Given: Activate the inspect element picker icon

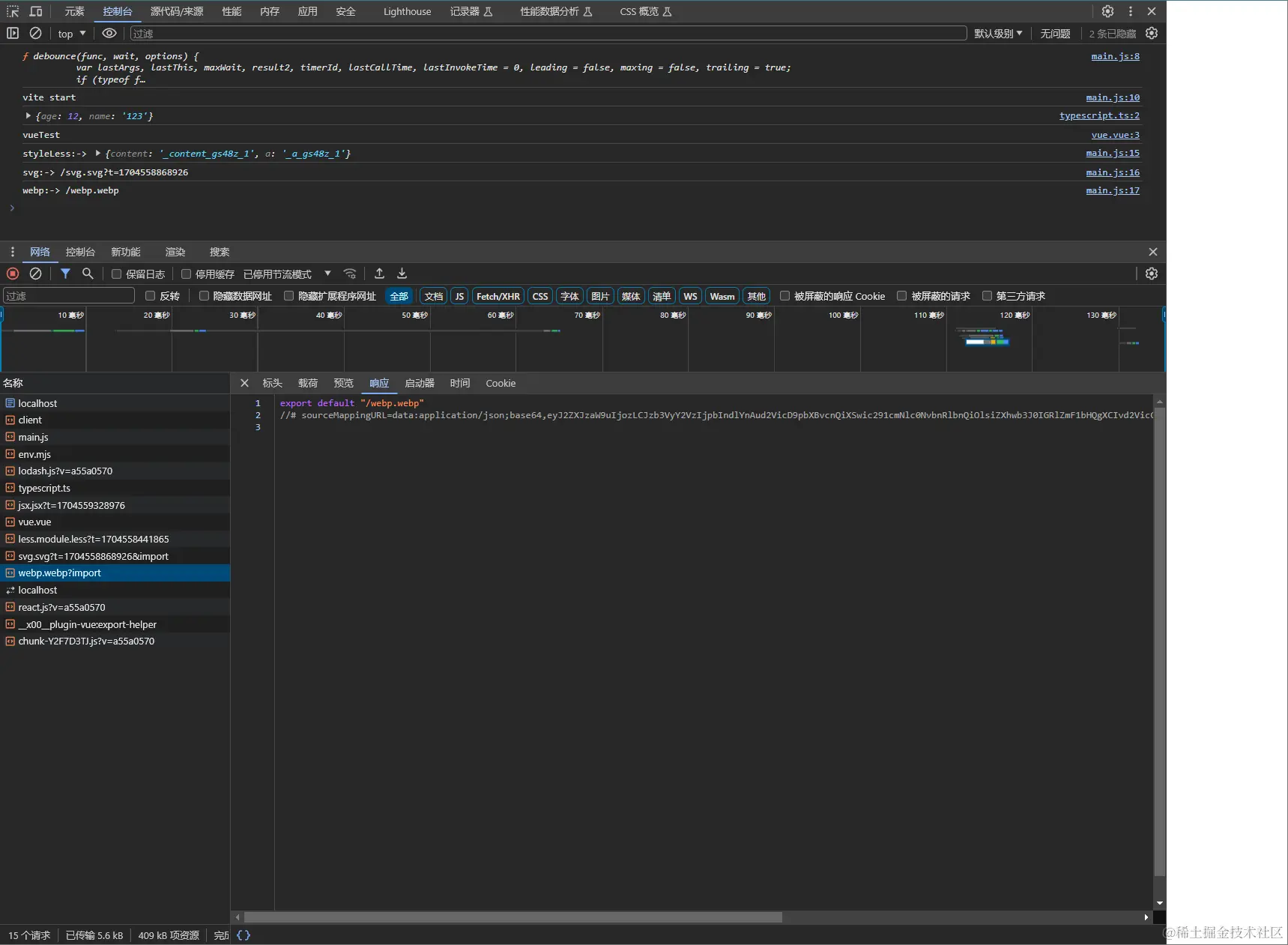Looking at the screenshot, I should click(x=13, y=11).
